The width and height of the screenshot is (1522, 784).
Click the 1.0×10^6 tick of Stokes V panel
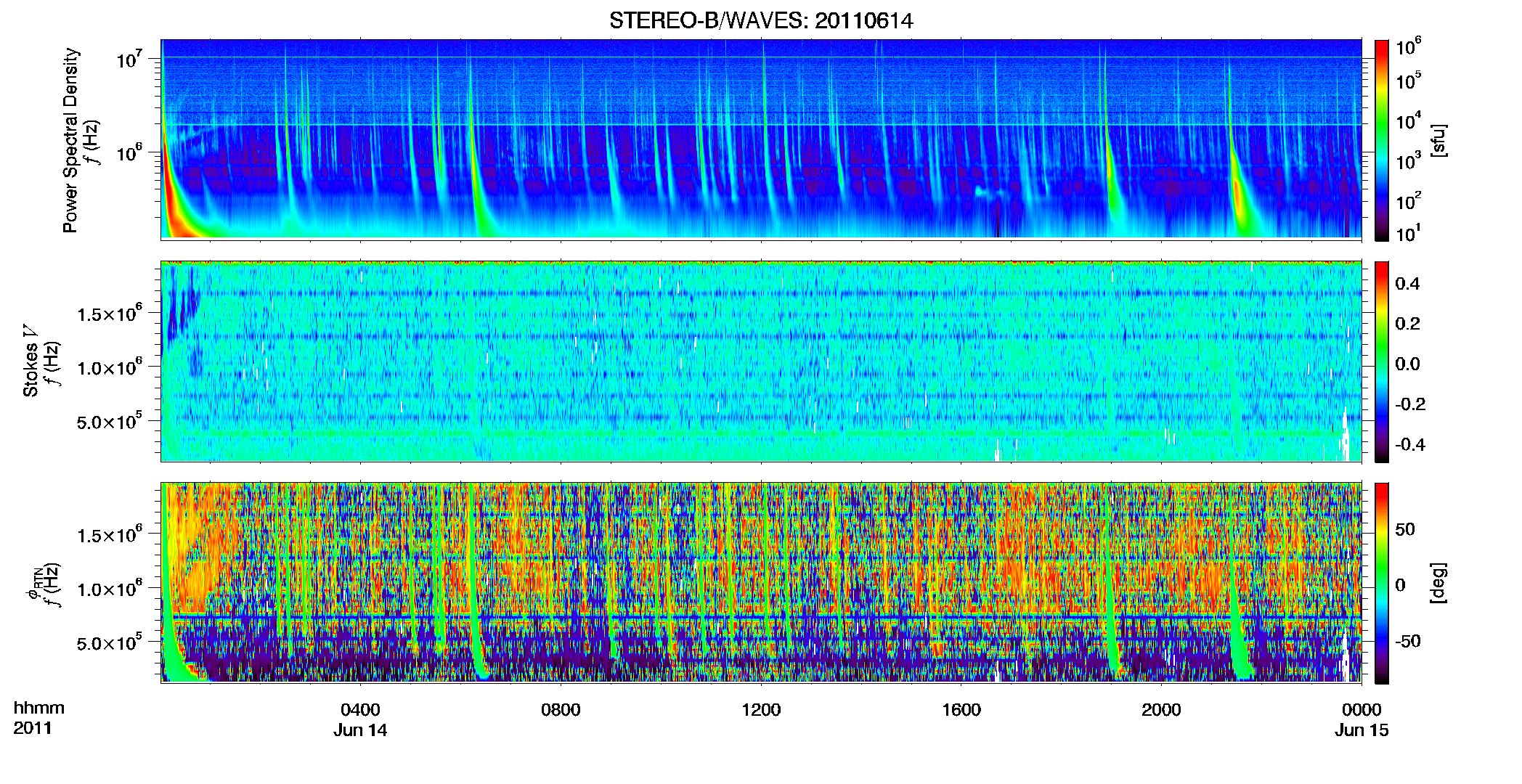110,367
